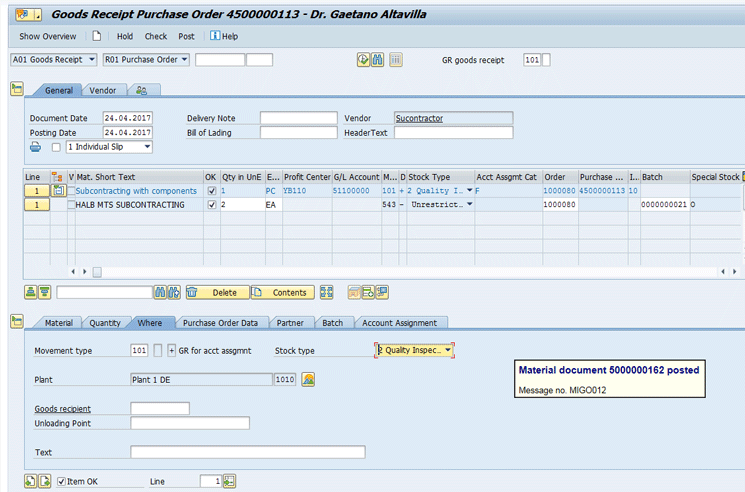
Task: Click the Execute clock icon in header
Action: [x=363, y=60]
